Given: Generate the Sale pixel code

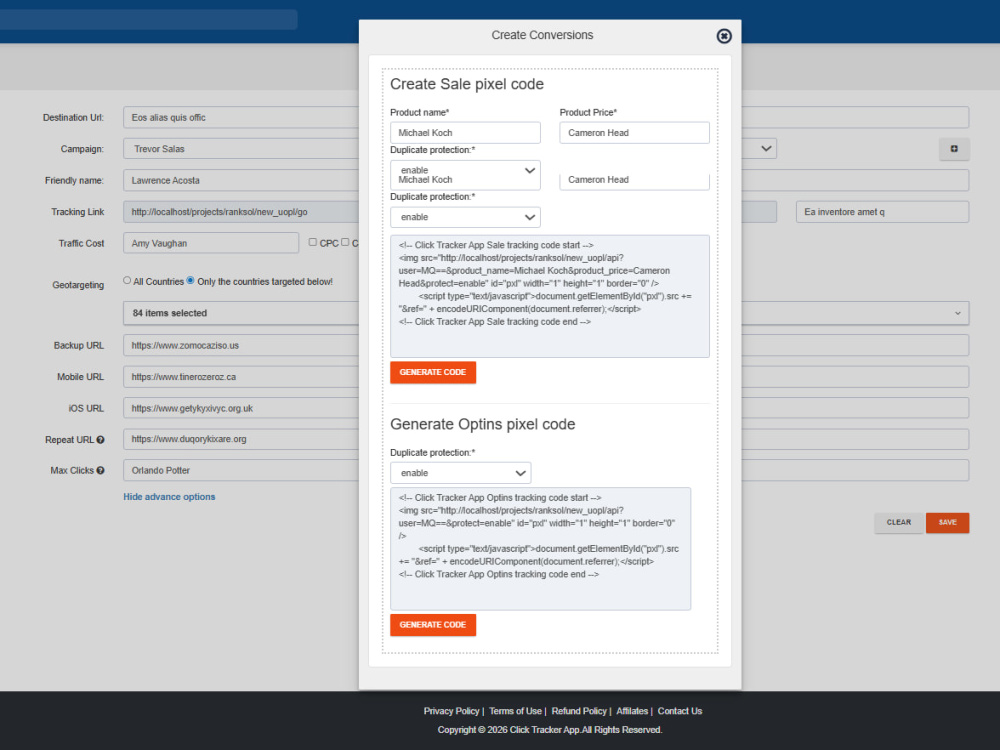Looking at the screenshot, I should [433, 372].
